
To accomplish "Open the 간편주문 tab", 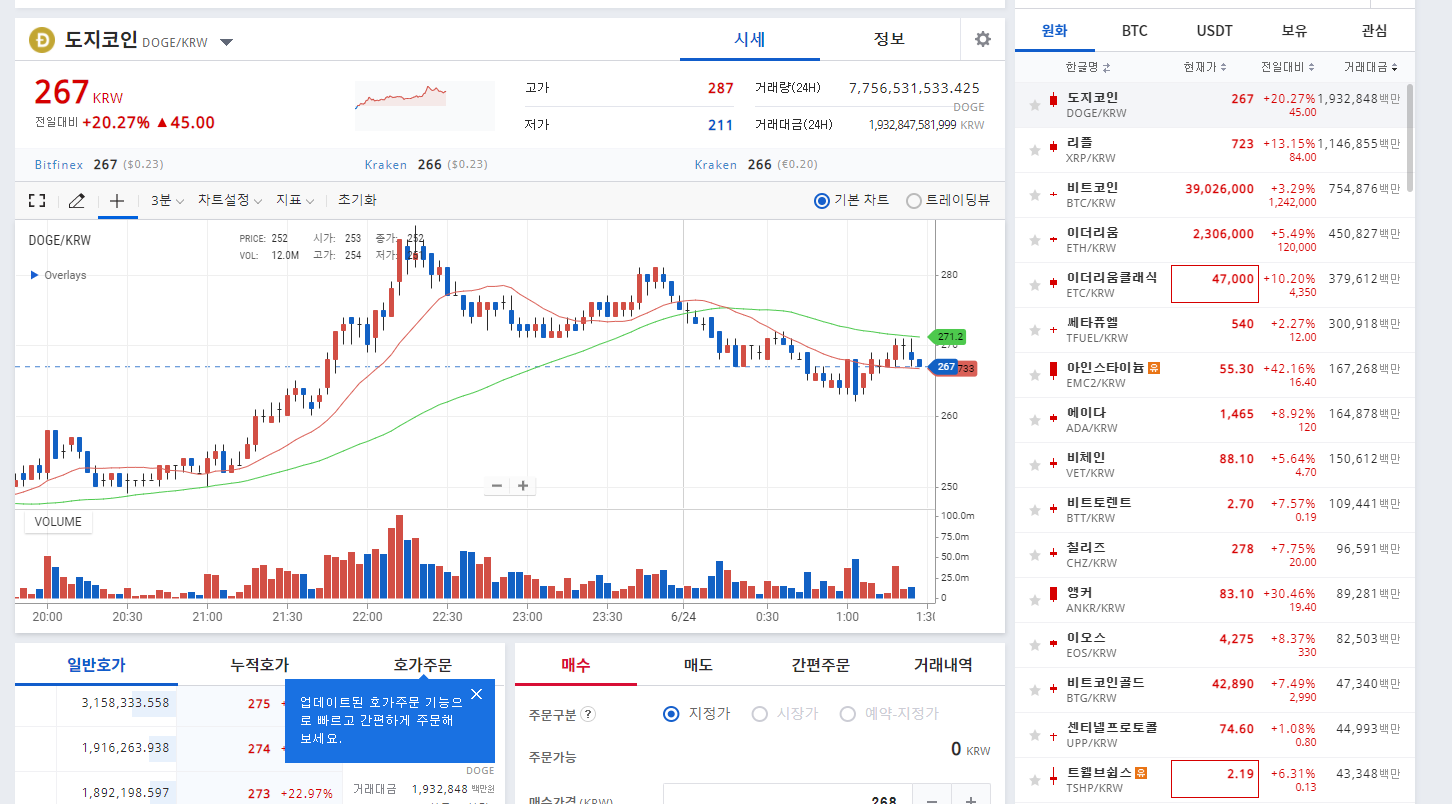I will (x=821, y=664).
